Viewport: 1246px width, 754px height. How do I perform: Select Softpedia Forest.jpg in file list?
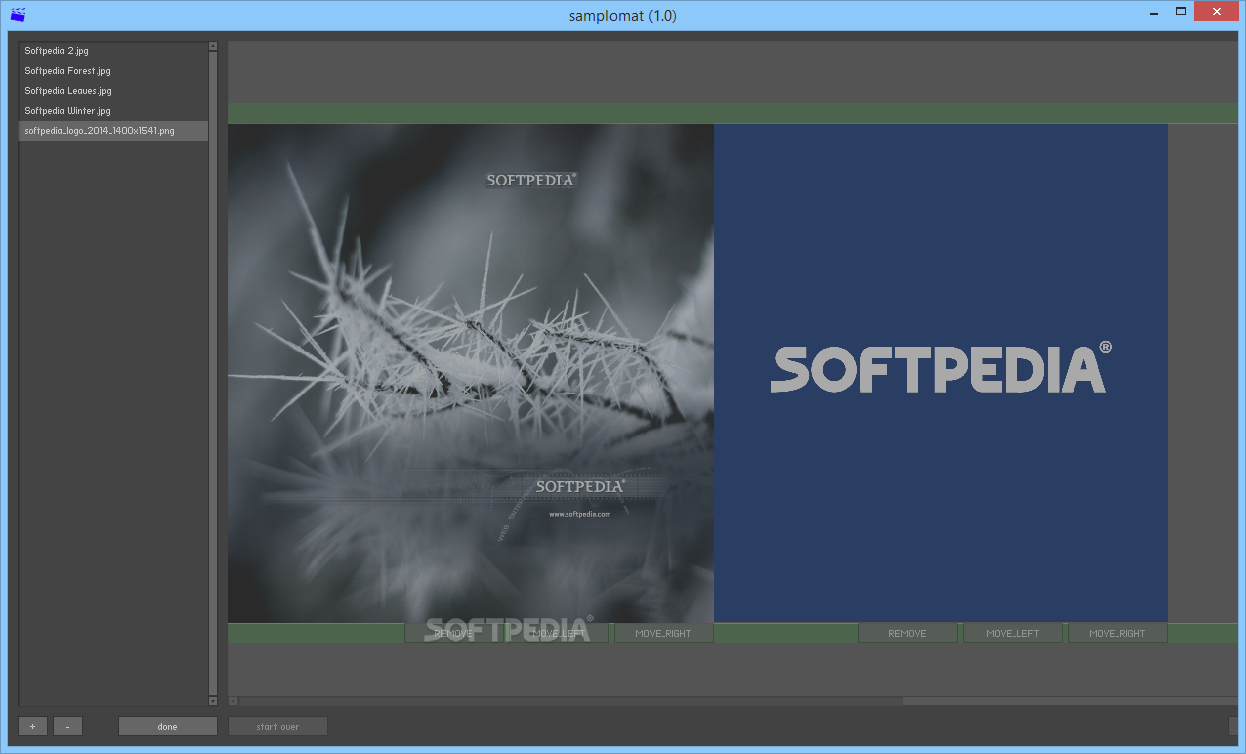click(x=113, y=70)
